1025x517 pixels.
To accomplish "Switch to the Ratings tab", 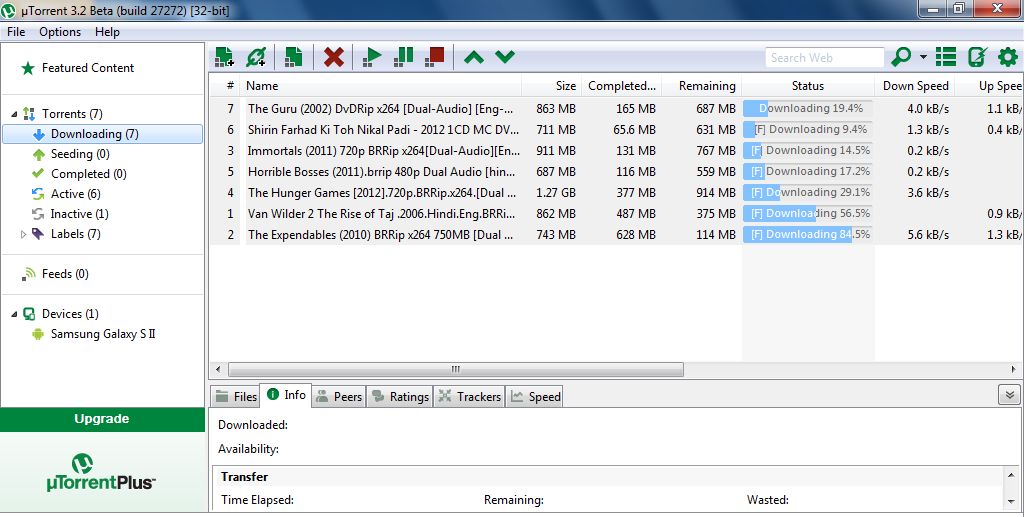I will [400, 397].
